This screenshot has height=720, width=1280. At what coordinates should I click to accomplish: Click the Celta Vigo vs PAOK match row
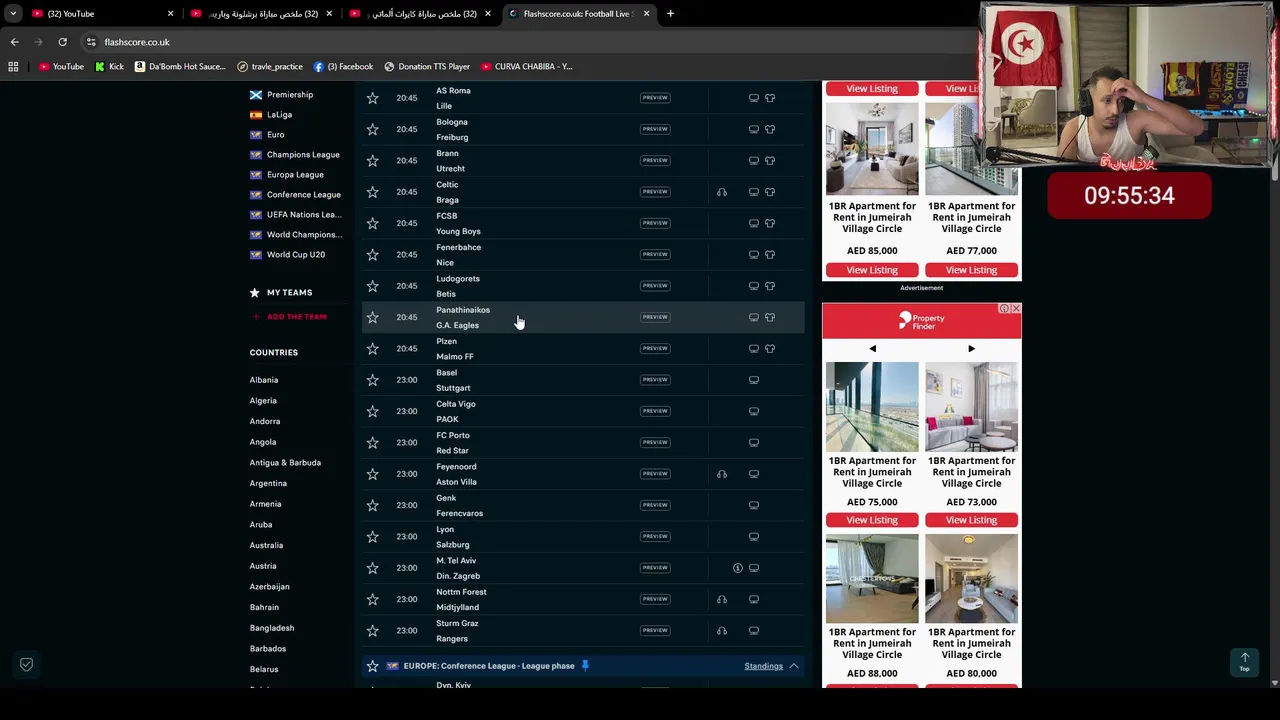coord(583,411)
